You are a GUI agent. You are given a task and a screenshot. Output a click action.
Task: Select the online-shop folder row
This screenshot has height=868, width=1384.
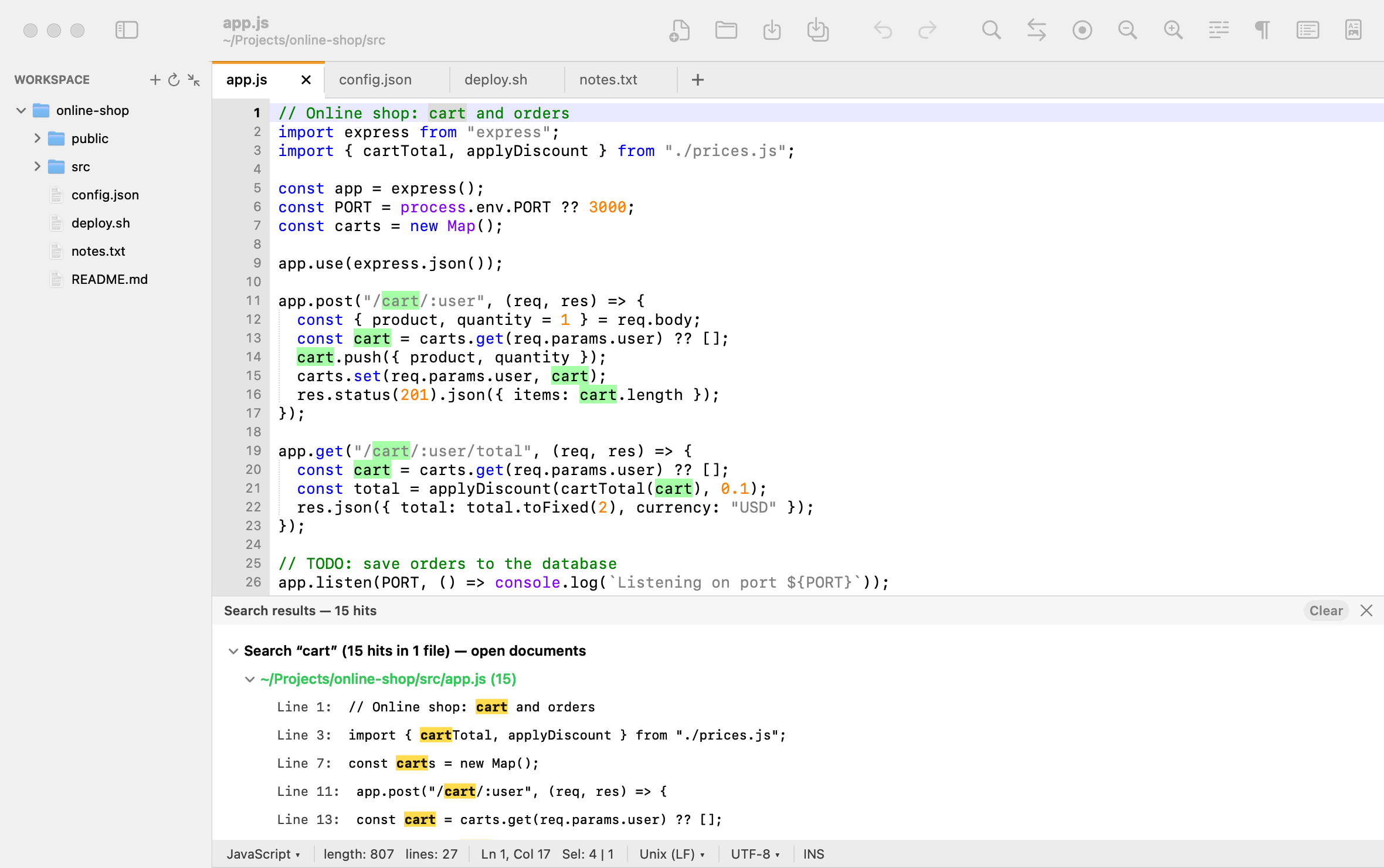point(106,110)
